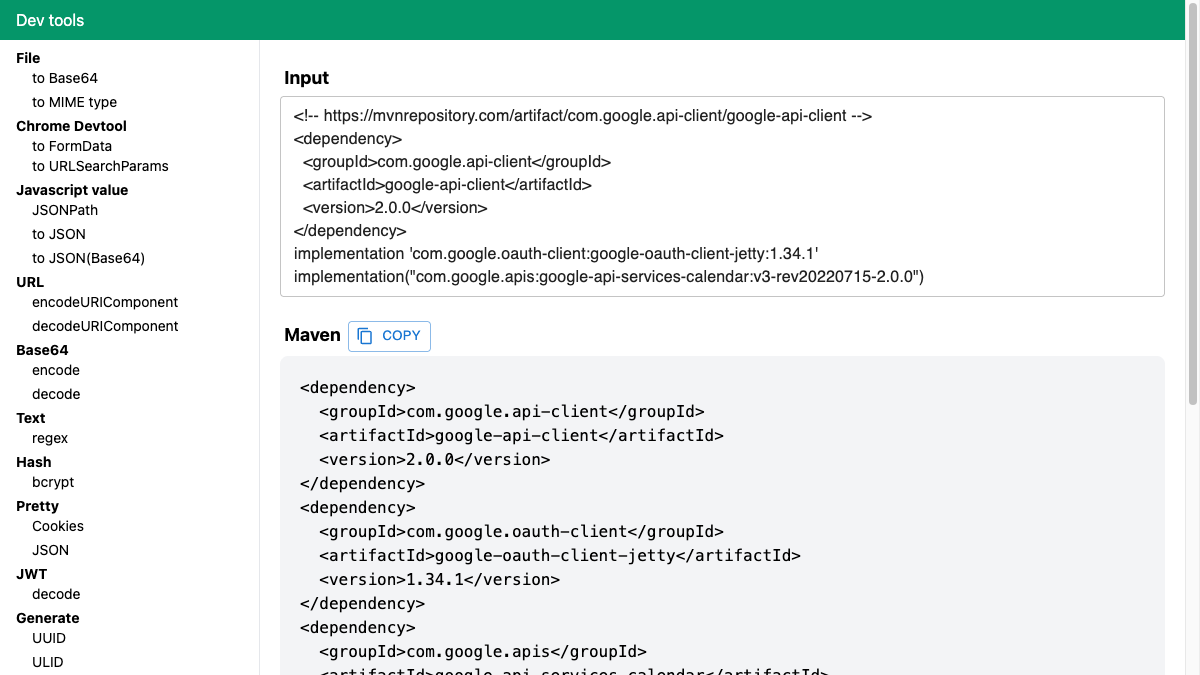Open the Base64 encode page
This screenshot has width=1200, height=675.
point(56,370)
